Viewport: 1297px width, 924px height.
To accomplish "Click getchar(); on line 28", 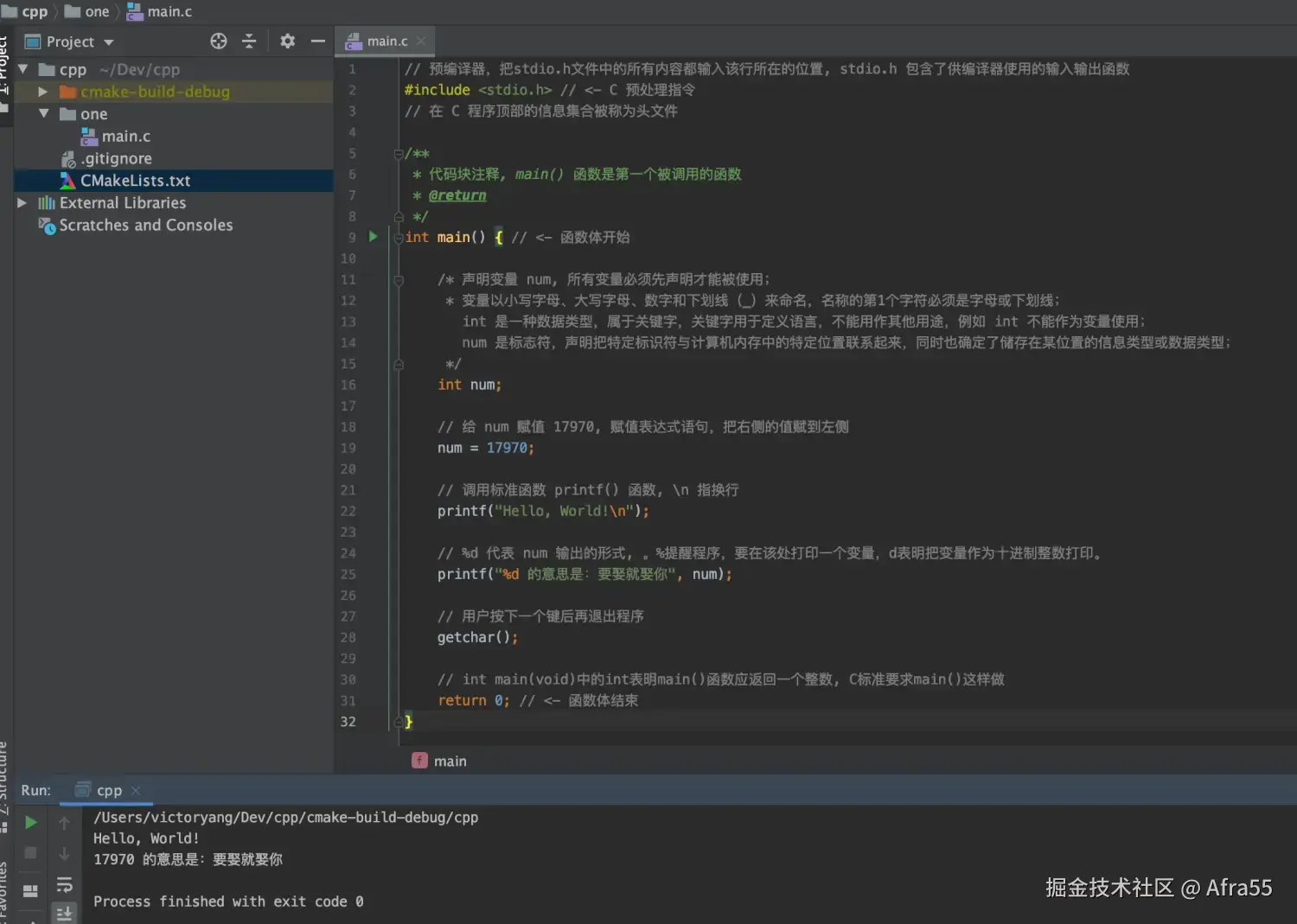I will tap(477, 637).
